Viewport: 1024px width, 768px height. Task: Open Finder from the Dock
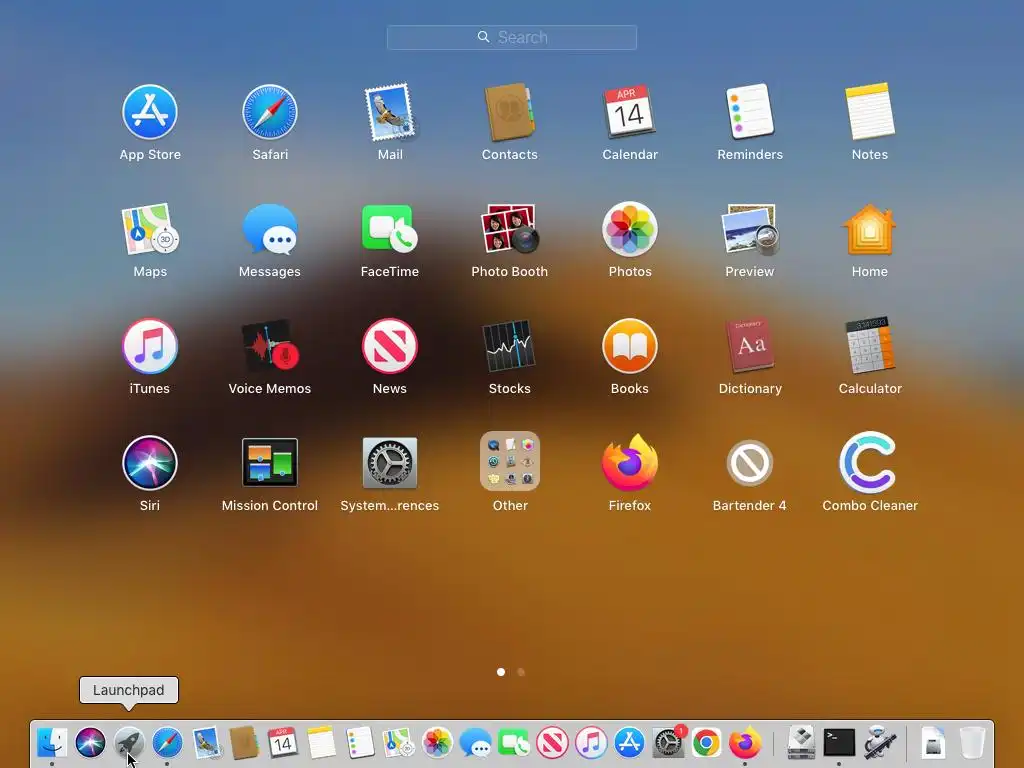click(52, 743)
